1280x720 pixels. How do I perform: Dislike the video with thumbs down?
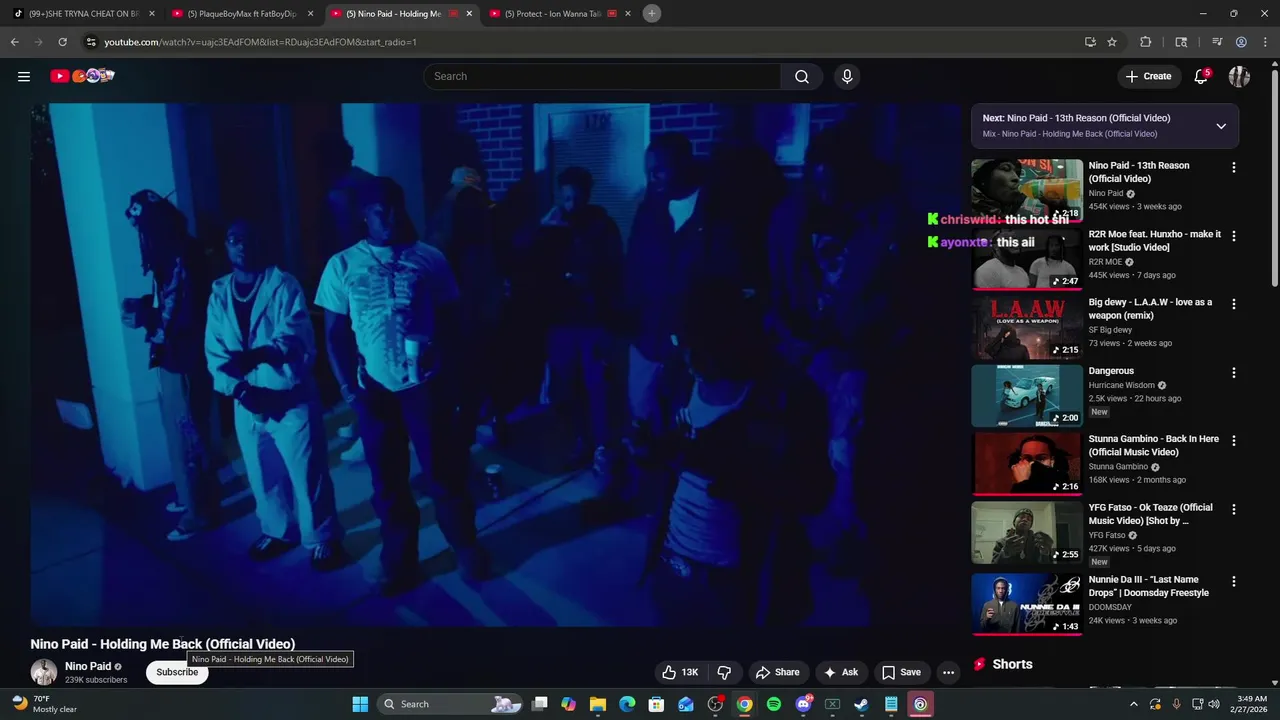725,672
